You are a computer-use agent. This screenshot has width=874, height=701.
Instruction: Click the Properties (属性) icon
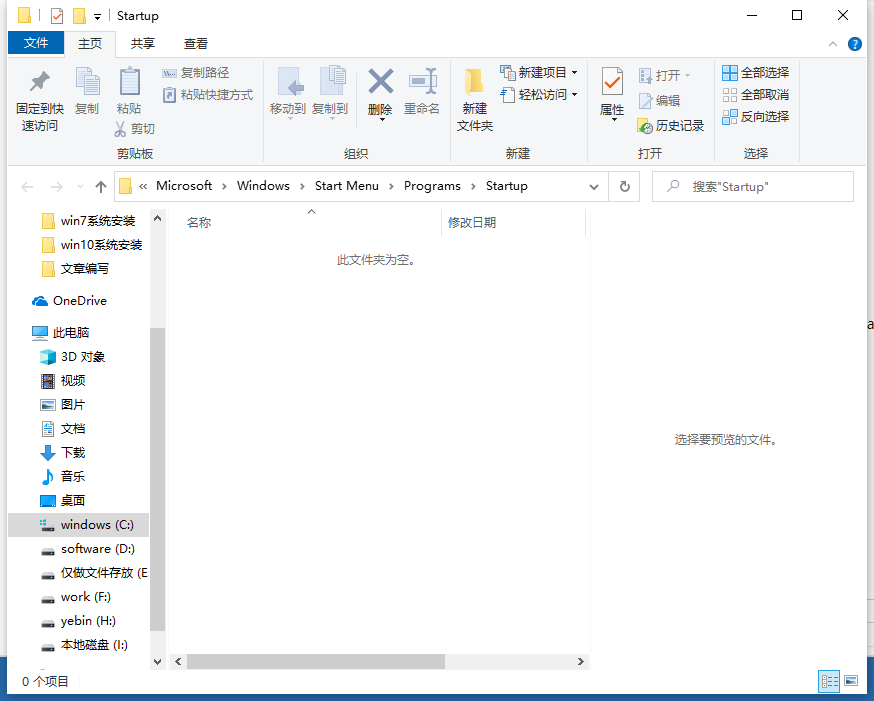pos(612,82)
